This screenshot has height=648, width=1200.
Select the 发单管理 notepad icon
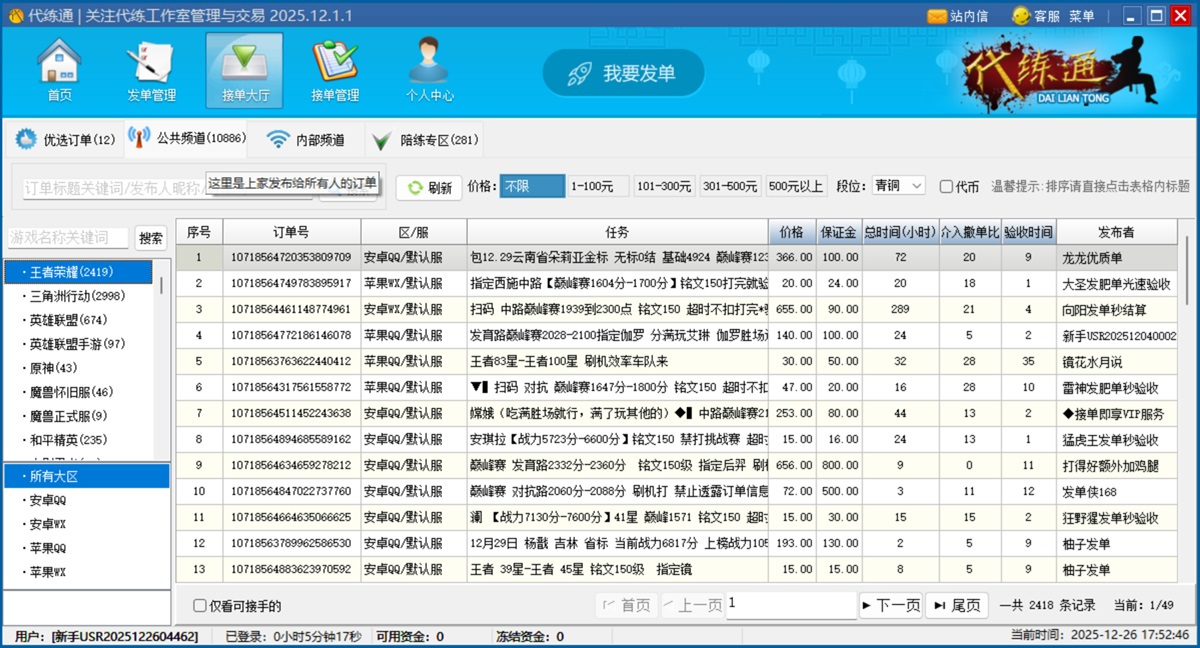pos(151,62)
